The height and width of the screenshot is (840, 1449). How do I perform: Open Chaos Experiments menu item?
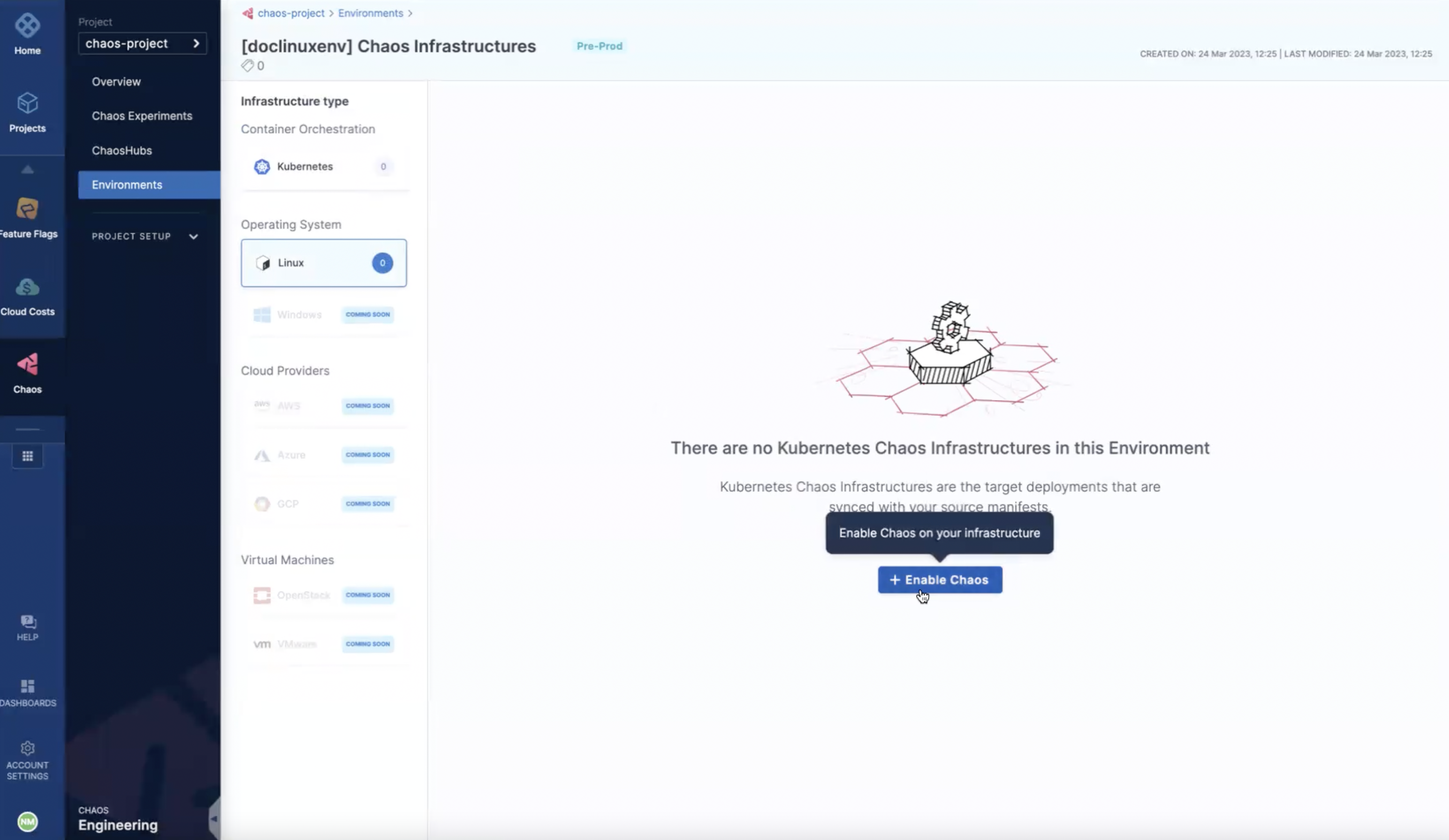(x=142, y=115)
